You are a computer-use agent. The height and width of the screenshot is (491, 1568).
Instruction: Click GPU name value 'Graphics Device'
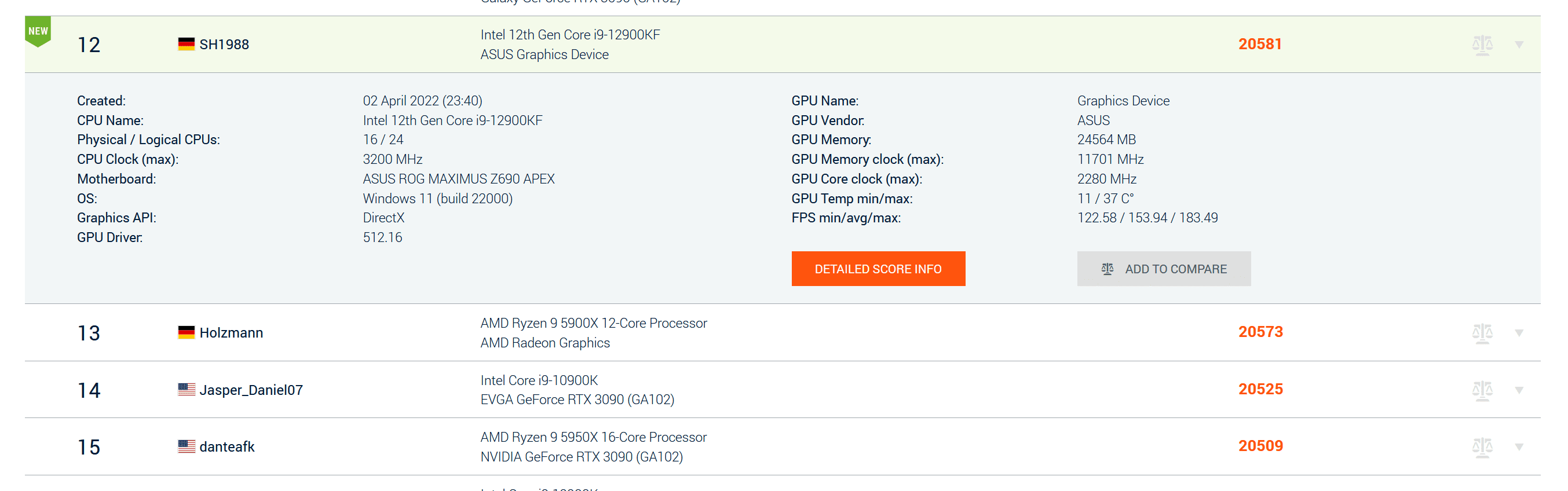tap(1123, 101)
